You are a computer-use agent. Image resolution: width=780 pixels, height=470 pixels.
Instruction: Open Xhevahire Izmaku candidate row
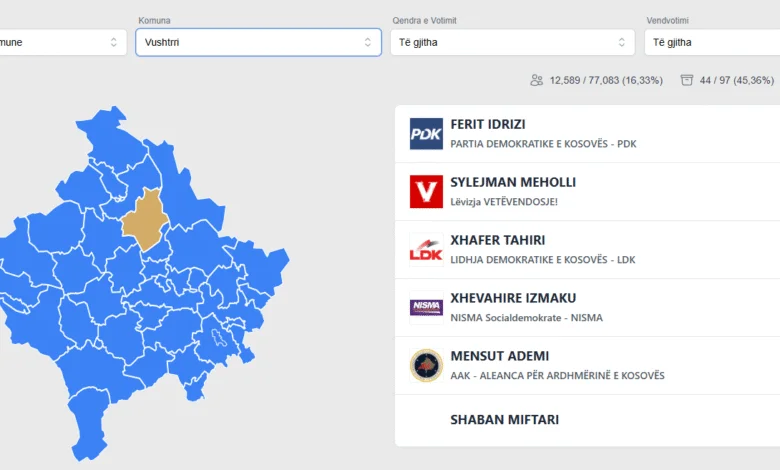(513, 298)
